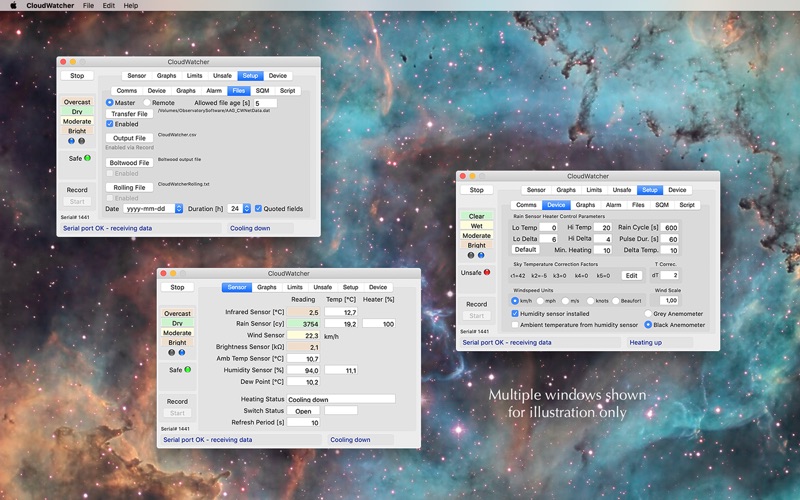The width and height of the screenshot is (800, 500).
Task: Click Switch Status Open field
Action: click(x=303, y=411)
